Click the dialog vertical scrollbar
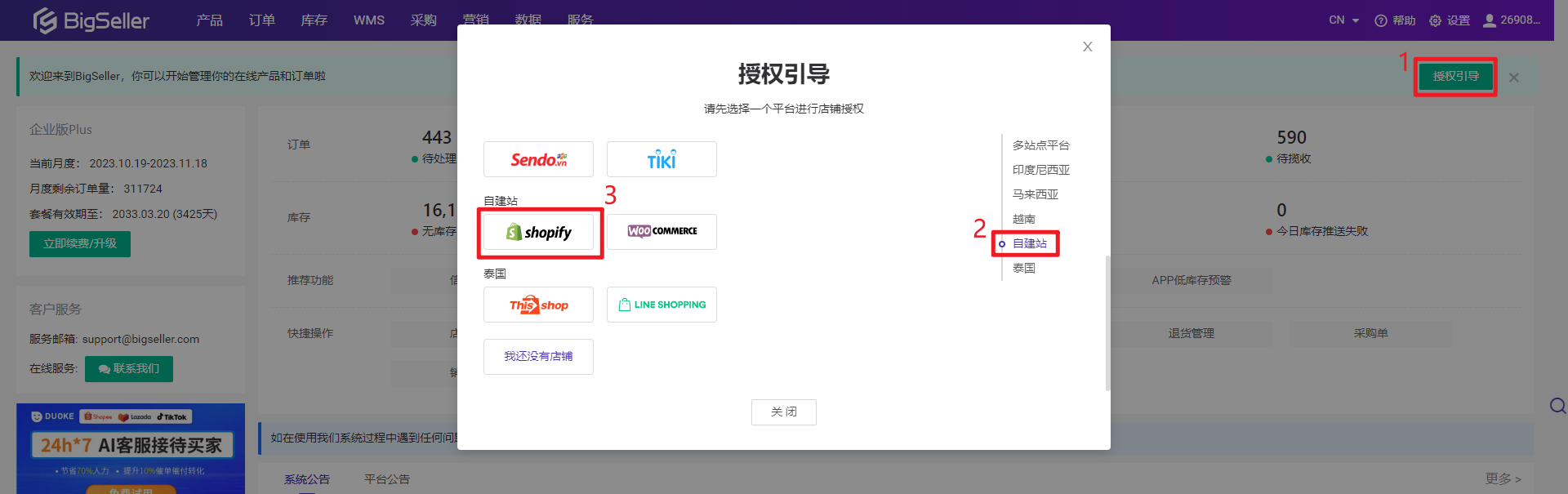The image size is (1568, 494). click(1107, 323)
